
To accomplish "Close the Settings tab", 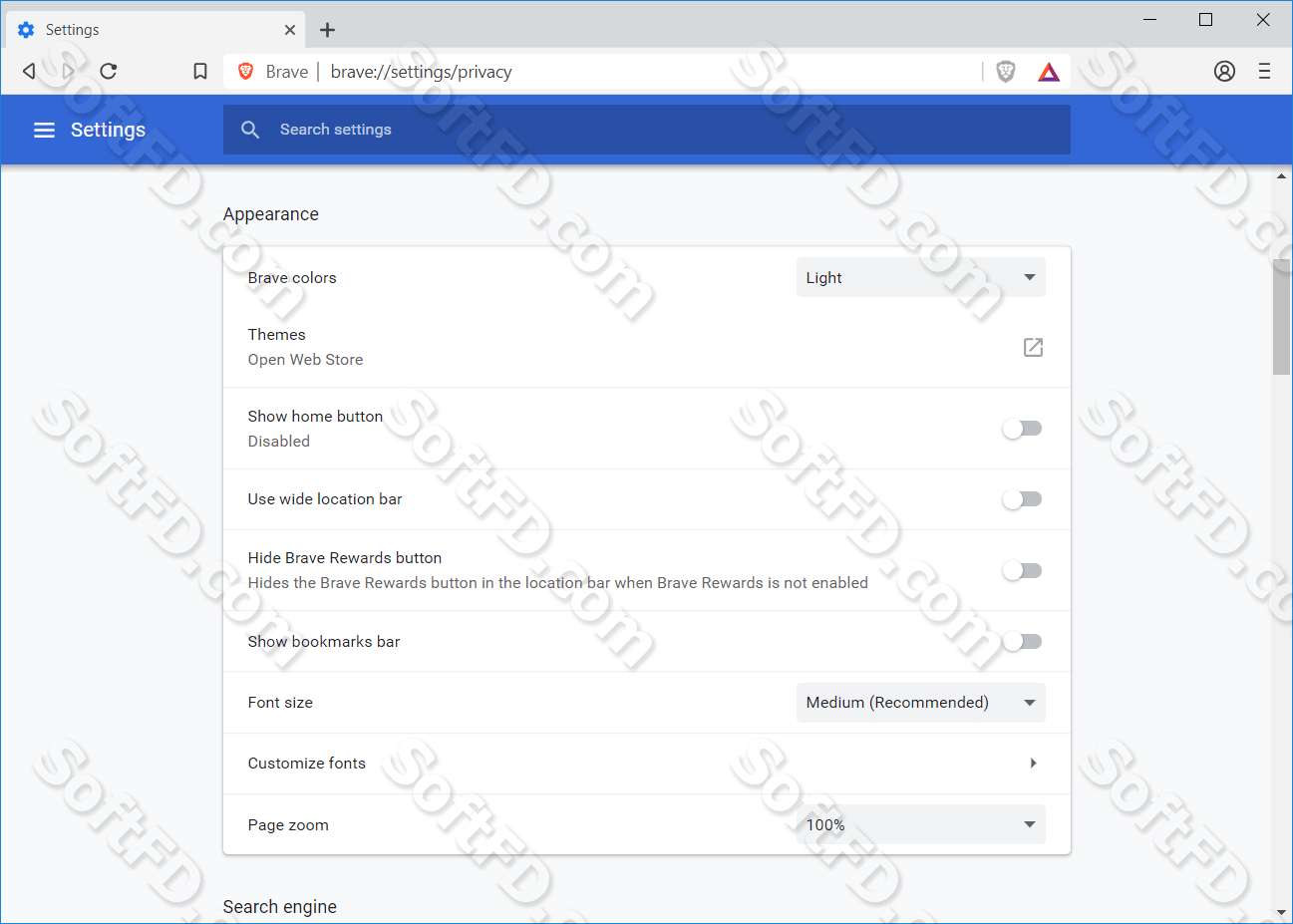I will 290,30.
